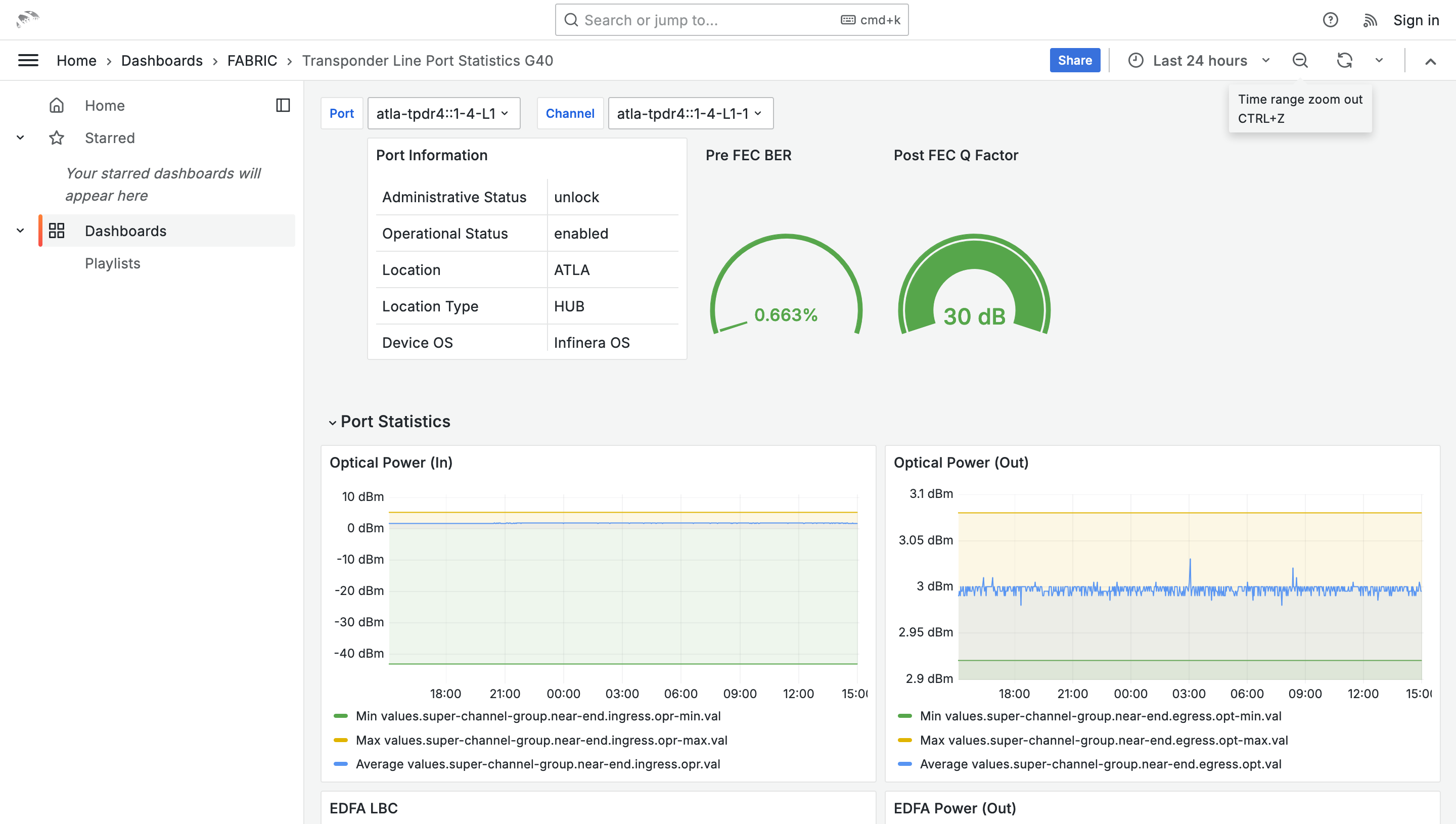Viewport: 1456px width, 824px height.
Task: Click the Average opt.val blue color swatch
Action: coord(905,764)
